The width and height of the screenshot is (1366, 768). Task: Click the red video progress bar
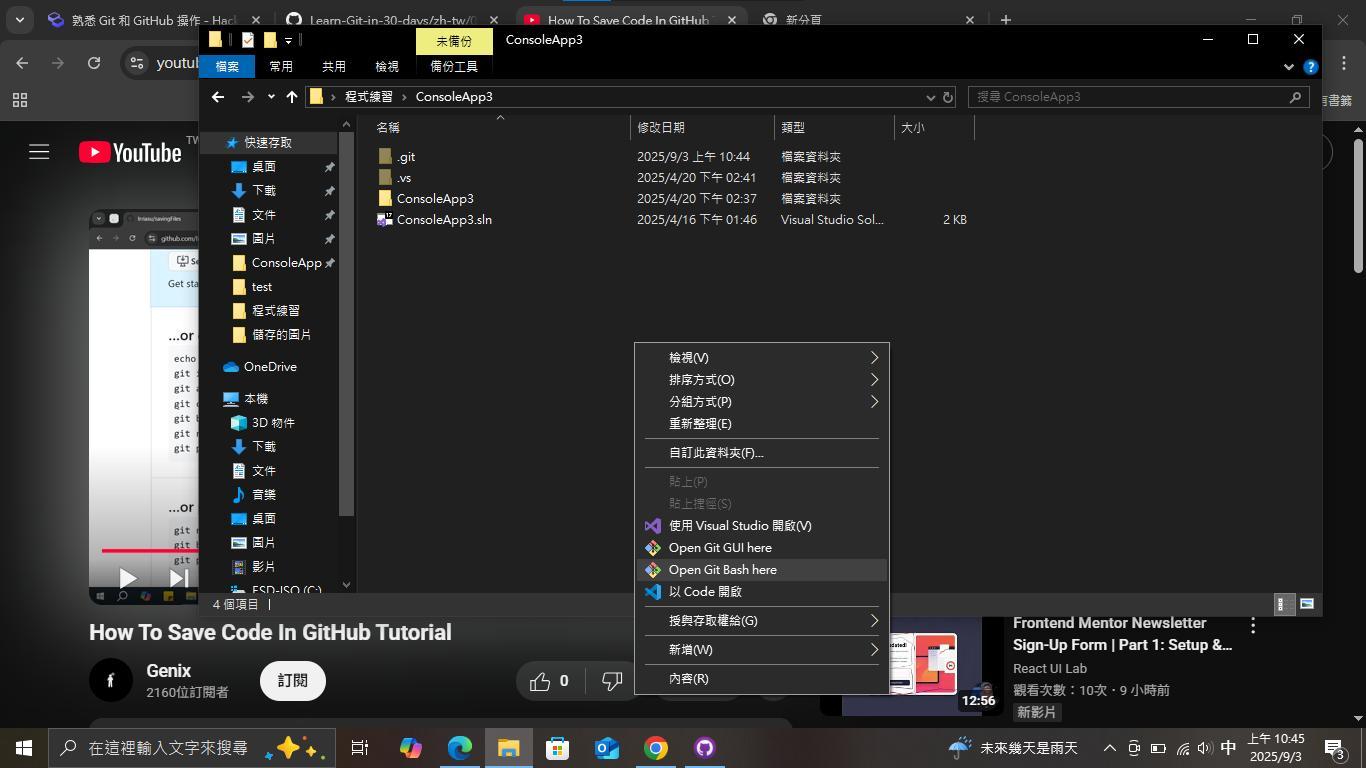(x=150, y=550)
